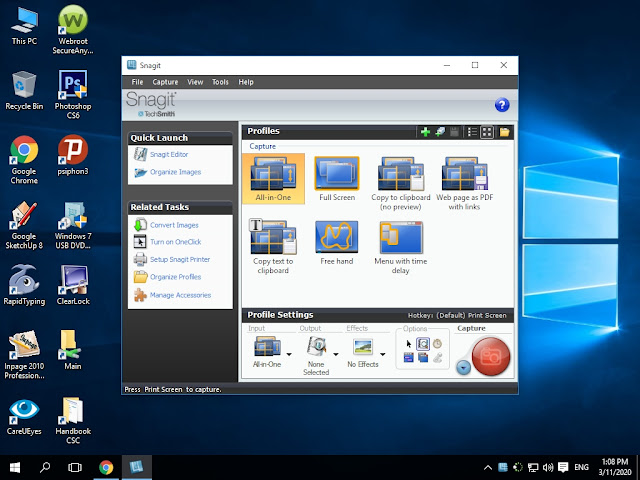Toggle the keep links option
Image resolution: width=640 pixels, height=480 pixels.
click(x=409, y=358)
